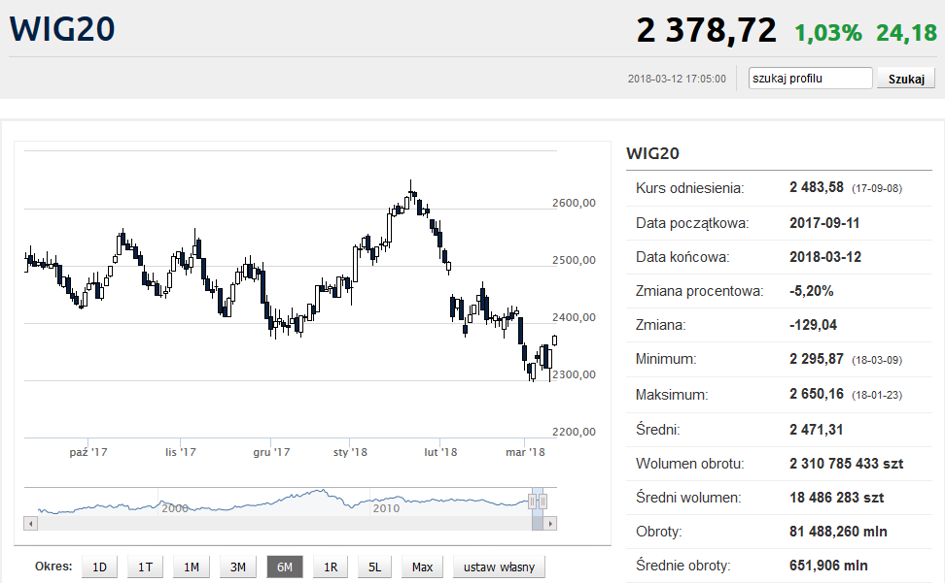Click the right range handle in navigator
Viewport: 945px width, 583px height.
[x=543, y=501]
